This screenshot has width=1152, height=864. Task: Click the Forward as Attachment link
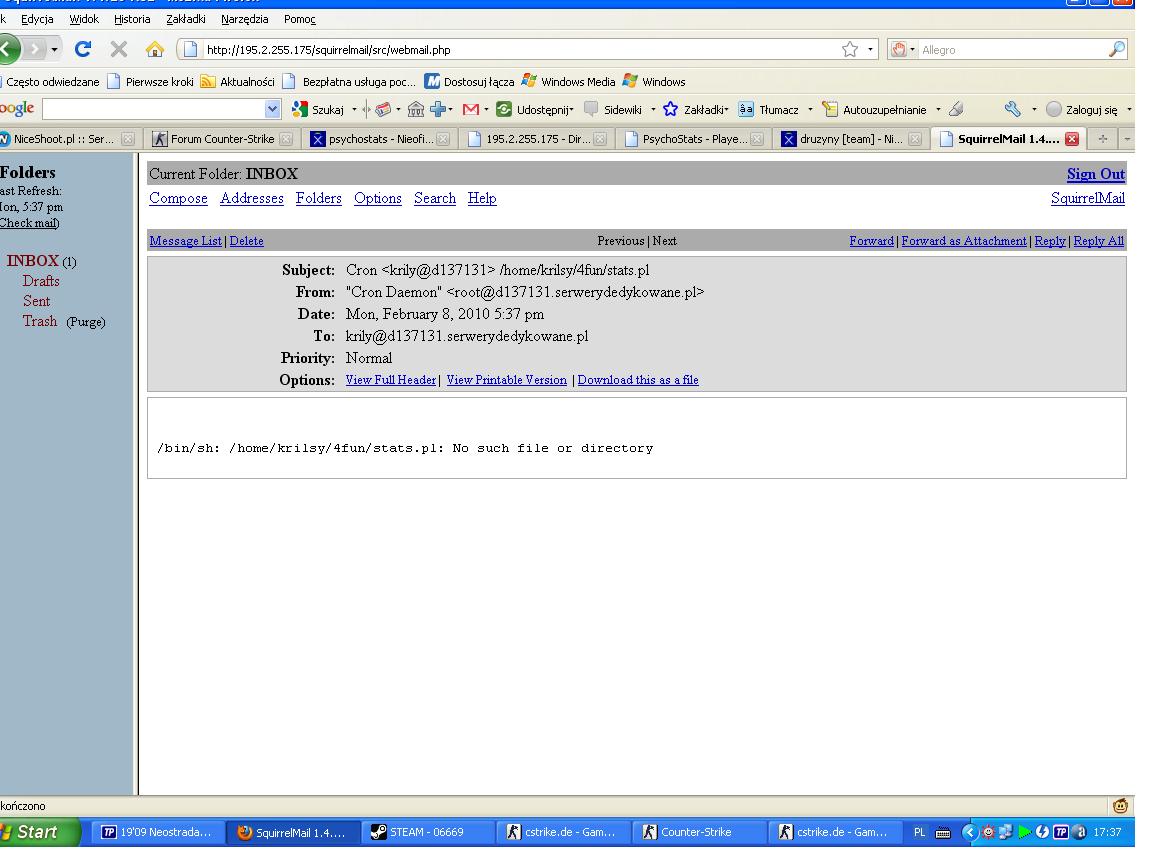click(964, 241)
